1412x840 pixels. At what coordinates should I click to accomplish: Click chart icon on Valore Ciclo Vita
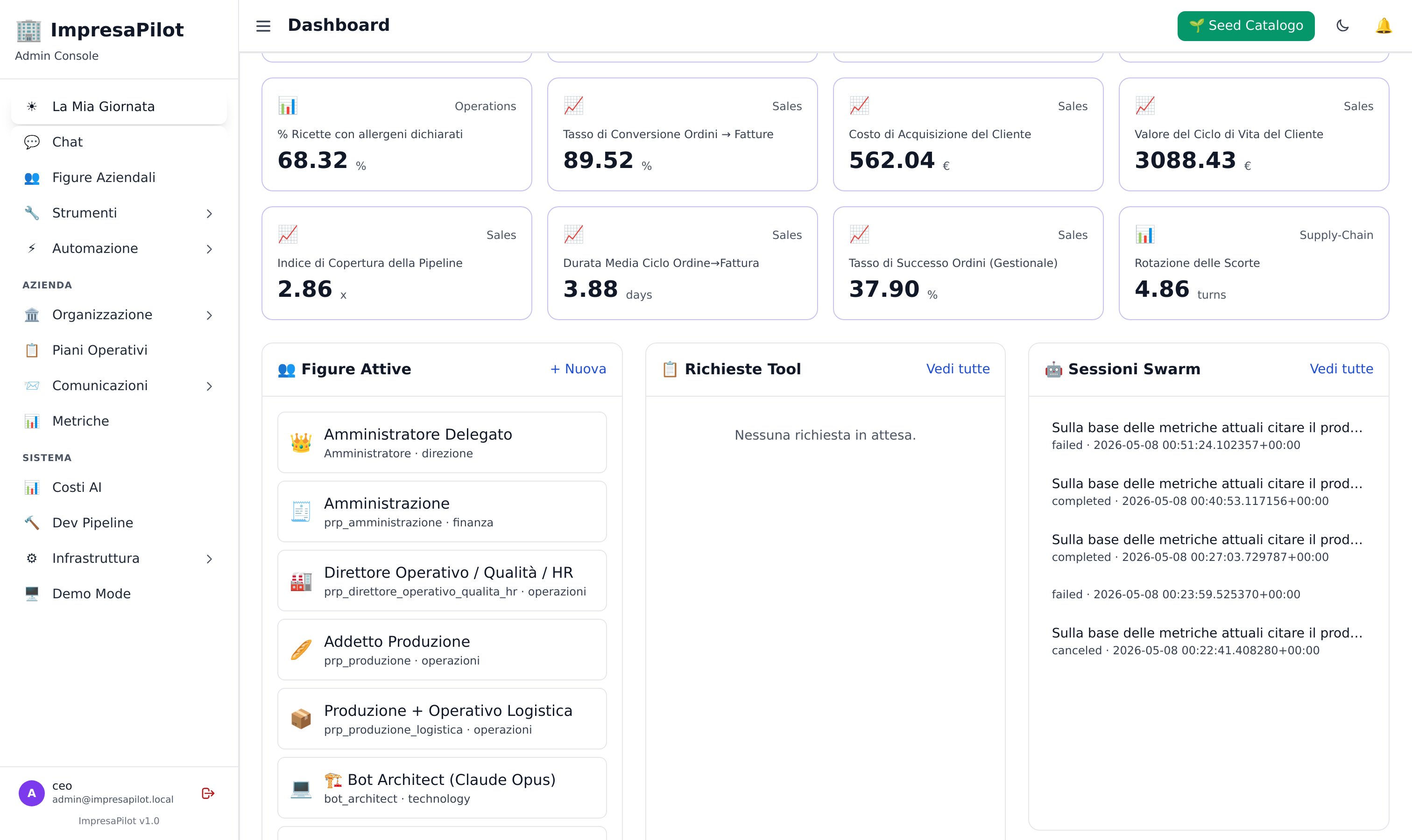pos(1144,105)
